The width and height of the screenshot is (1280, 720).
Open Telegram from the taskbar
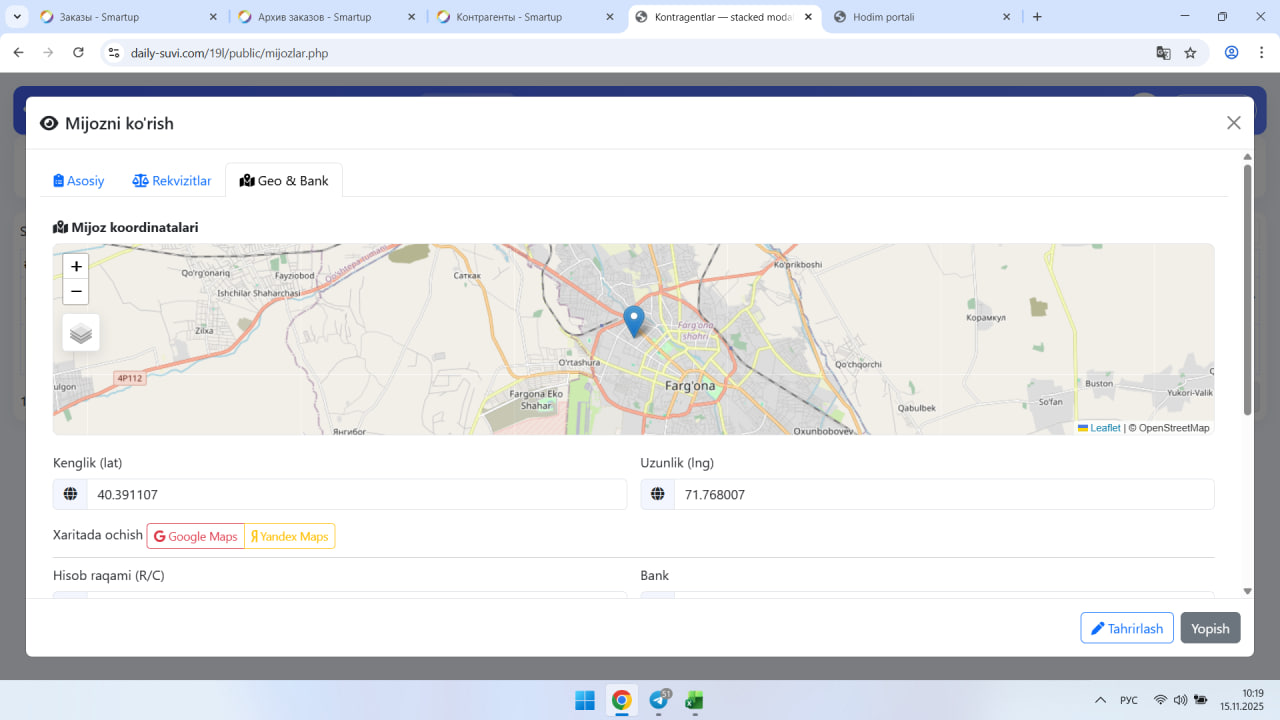click(x=659, y=700)
